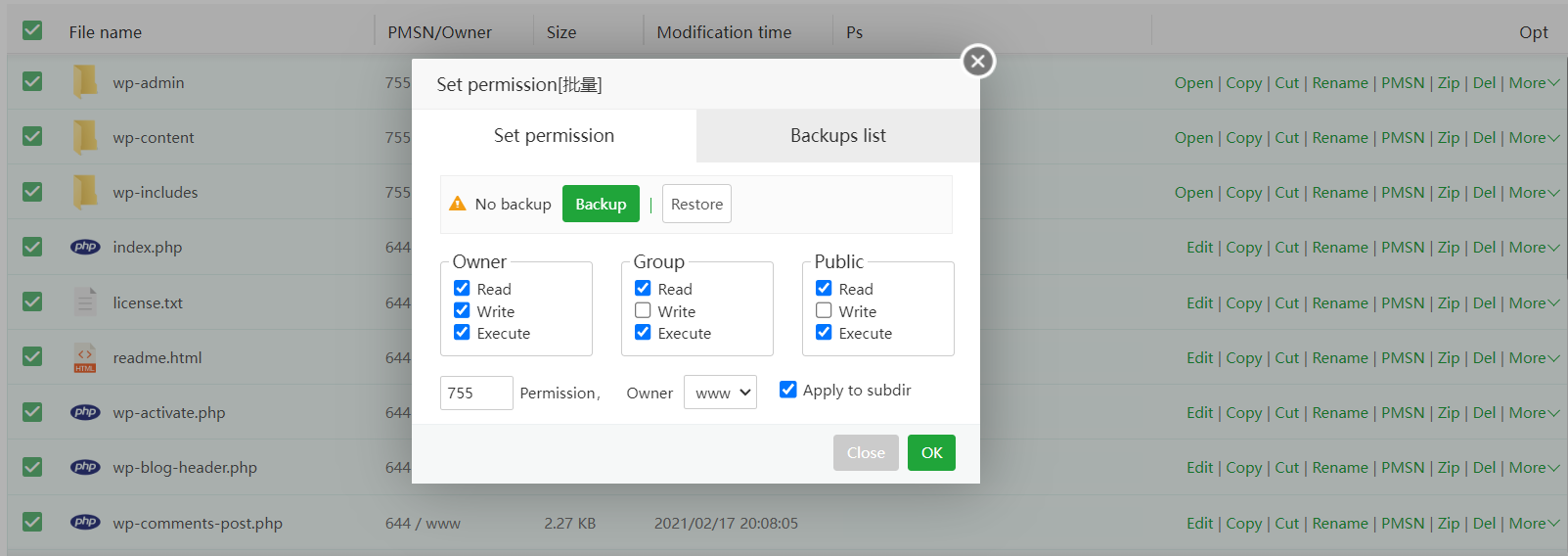The height and width of the screenshot is (556, 1568).
Task: Click the wp-content folder icon
Action: point(85,137)
